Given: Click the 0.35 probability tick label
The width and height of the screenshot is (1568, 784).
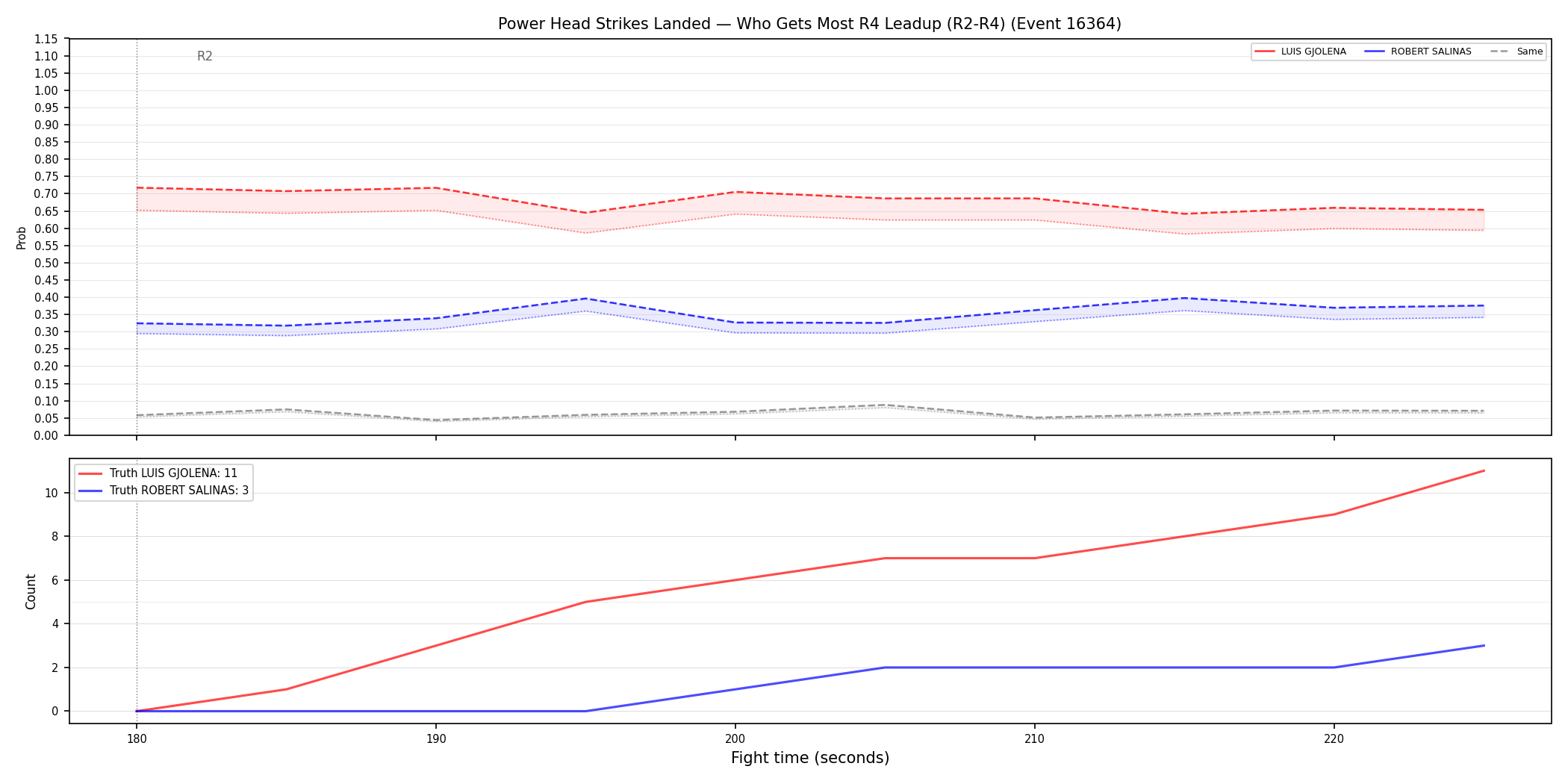Looking at the screenshot, I should (46, 314).
